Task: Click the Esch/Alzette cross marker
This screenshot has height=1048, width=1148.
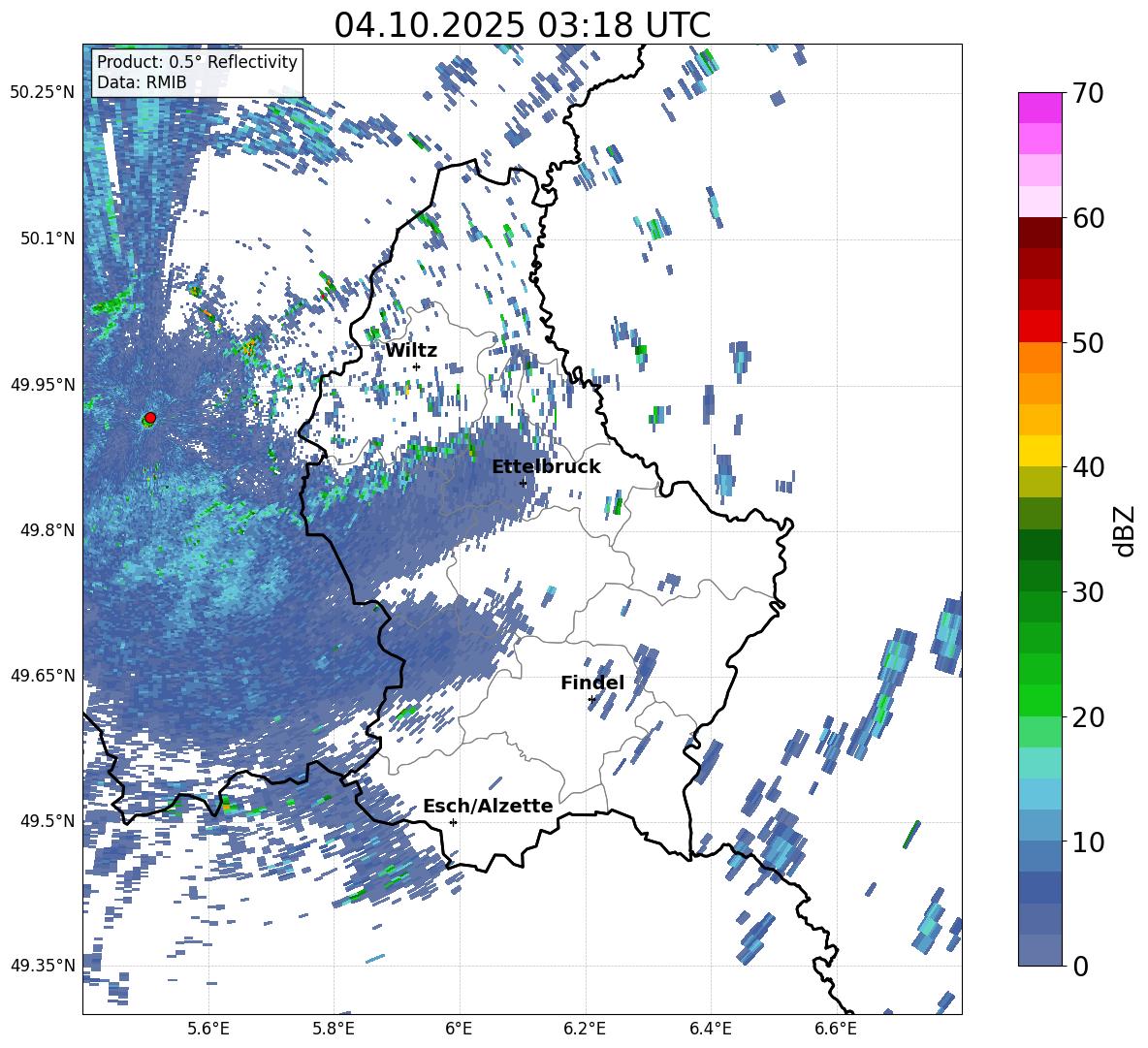Action: pos(453,822)
